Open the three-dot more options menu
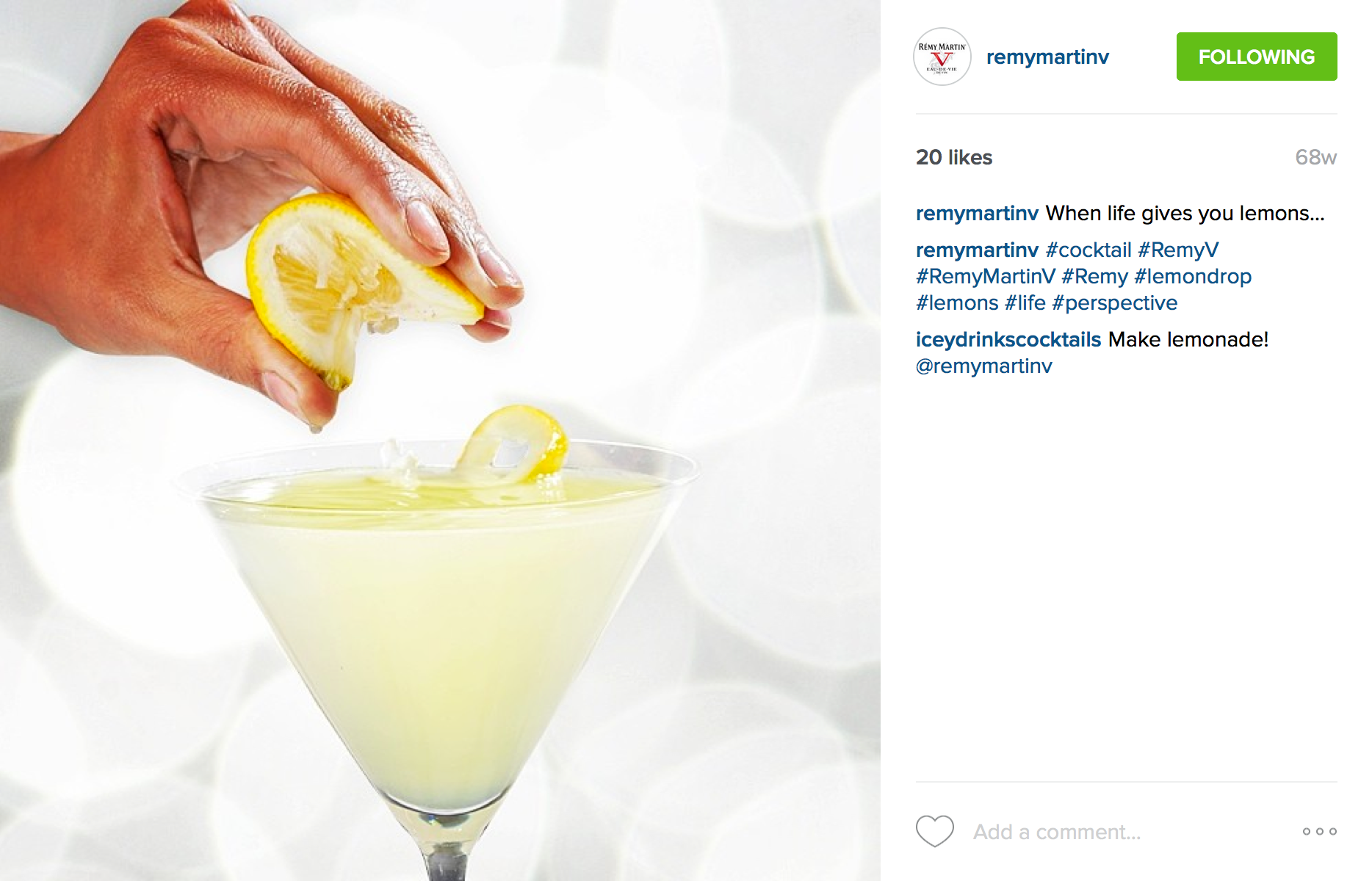Screen dimensions: 1372x881 pyautogui.click(x=1320, y=831)
